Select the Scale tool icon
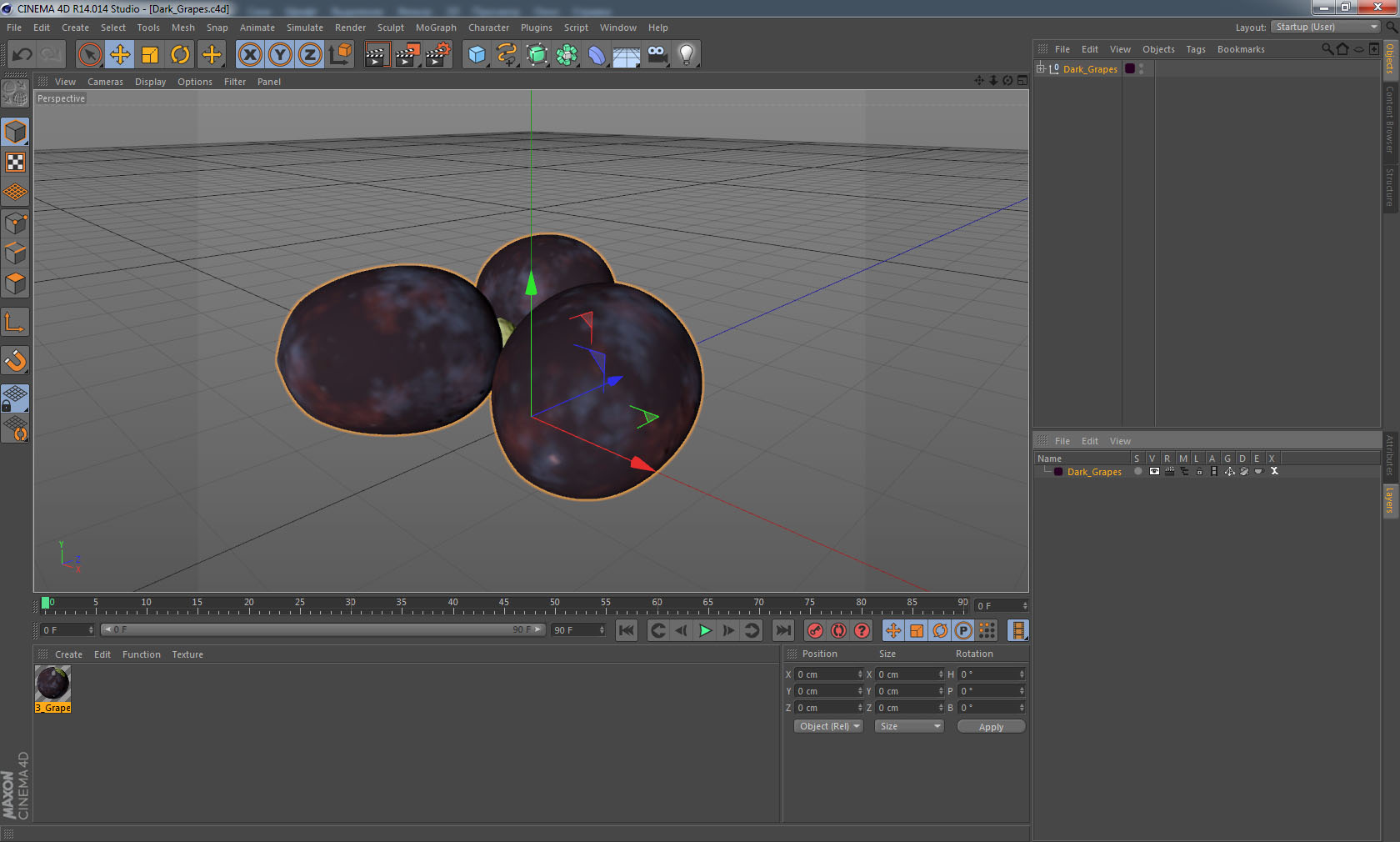1400x842 pixels. pos(150,55)
